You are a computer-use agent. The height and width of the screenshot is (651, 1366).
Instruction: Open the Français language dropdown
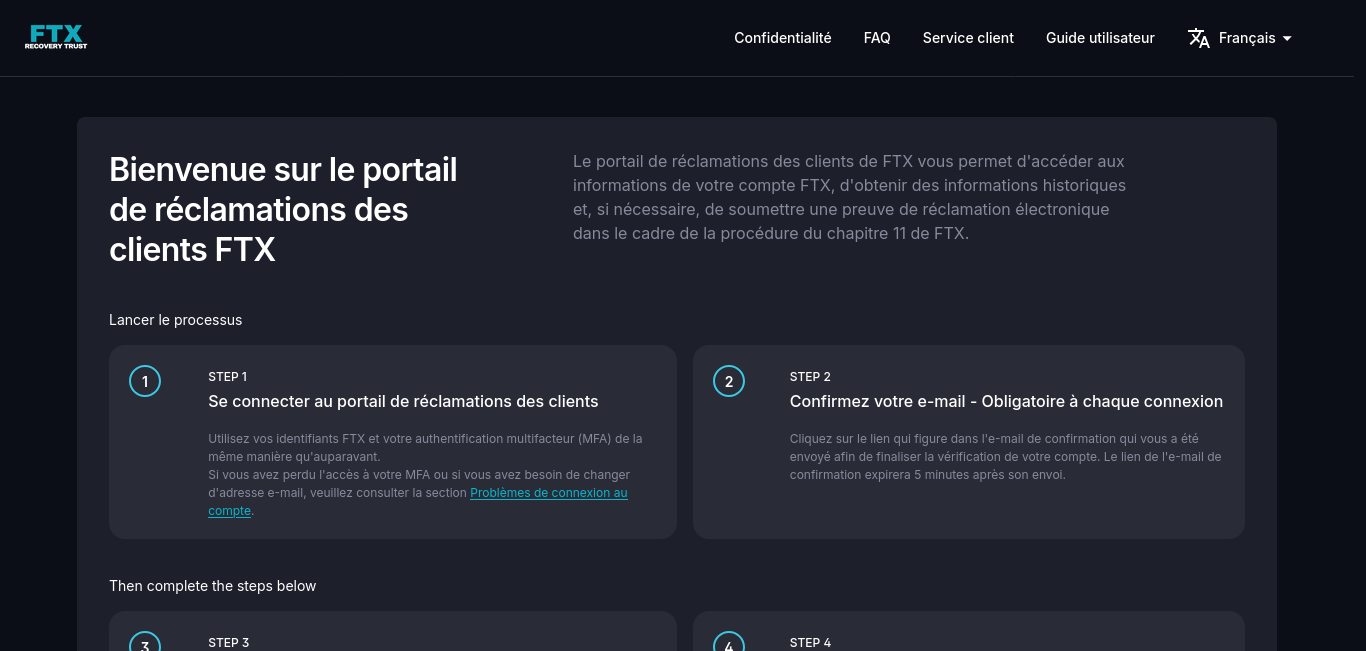[1246, 38]
